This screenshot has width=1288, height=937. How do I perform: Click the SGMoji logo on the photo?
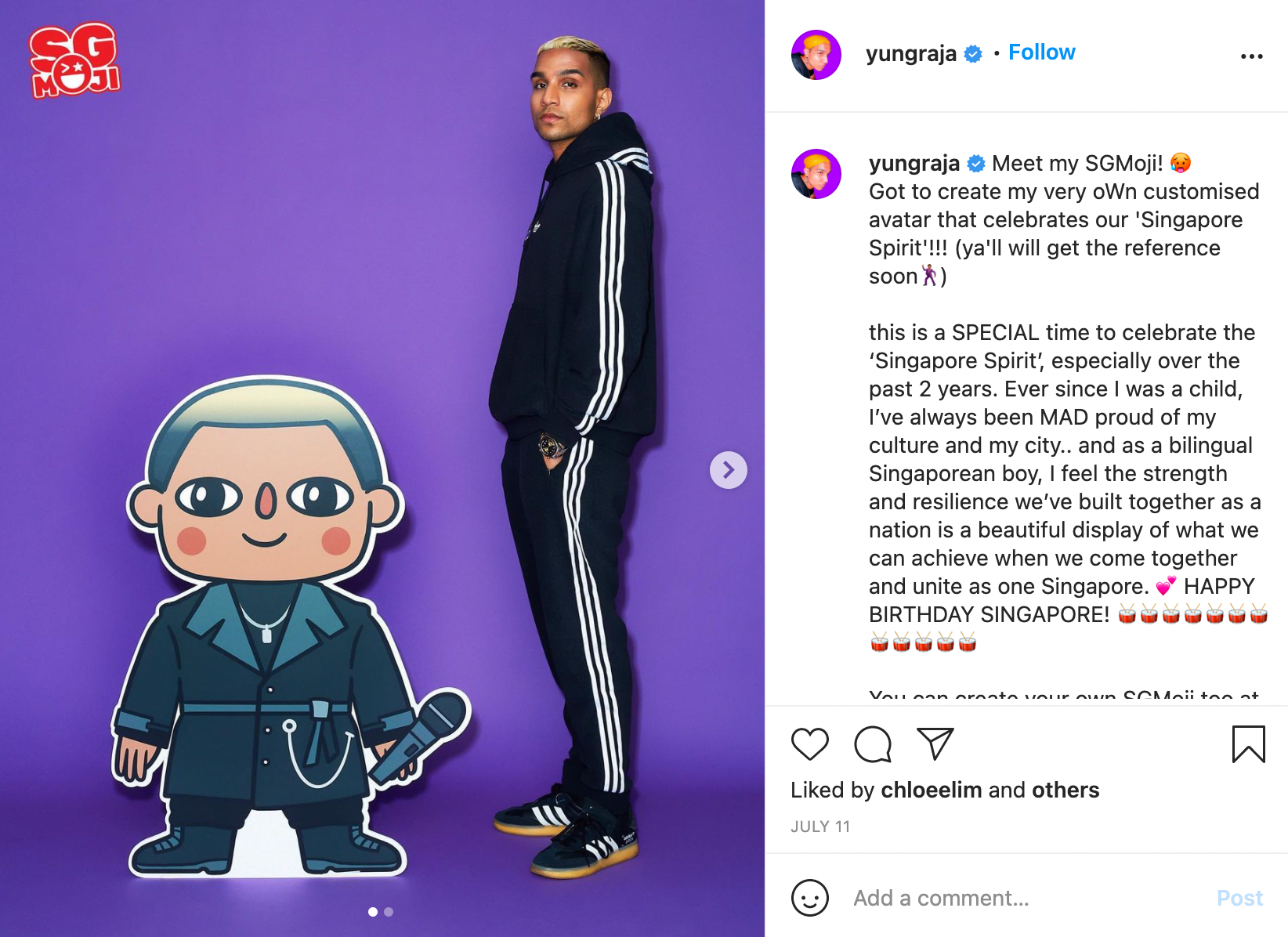[x=74, y=61]
